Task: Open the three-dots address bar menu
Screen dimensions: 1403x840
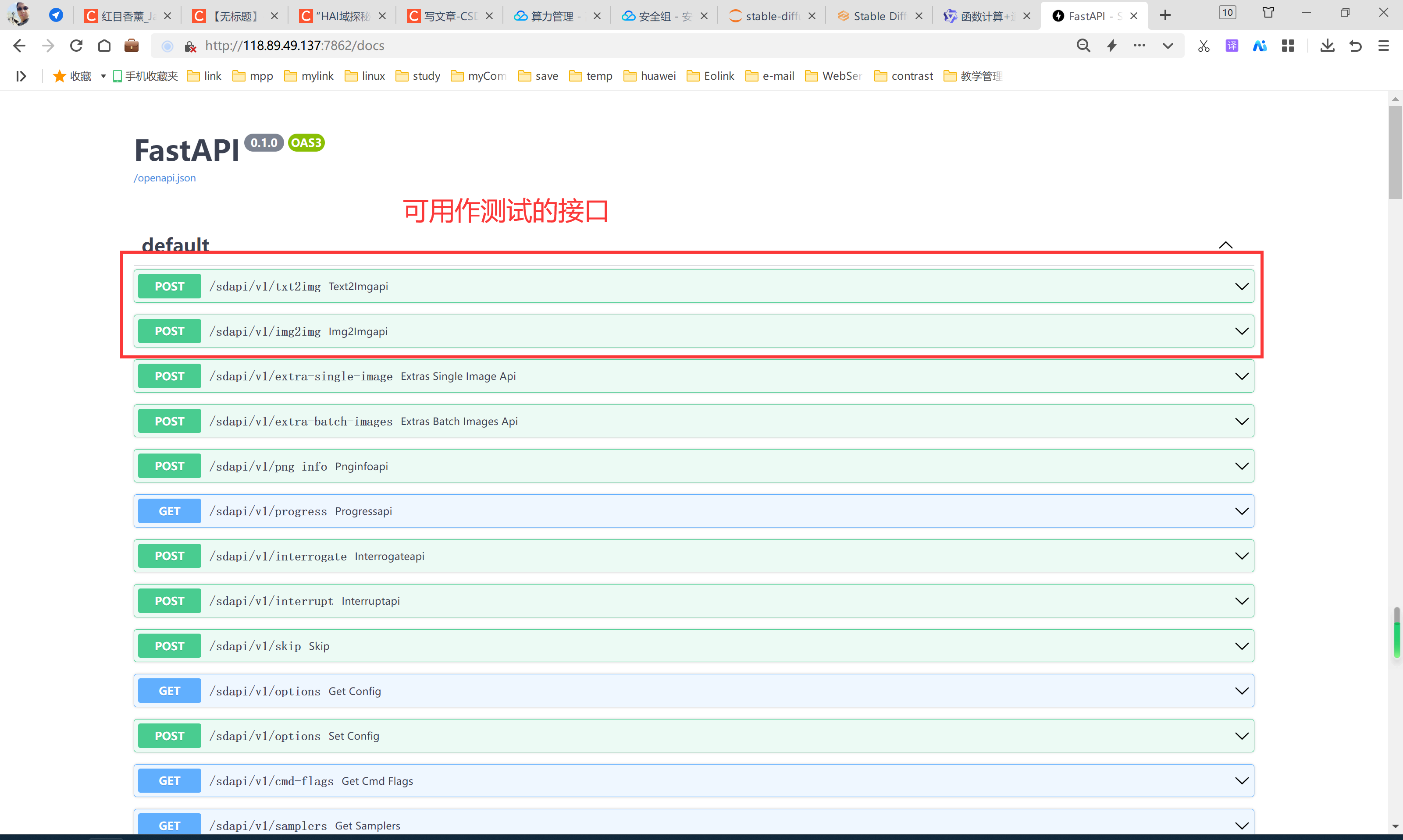Action: pos(1139,45)
